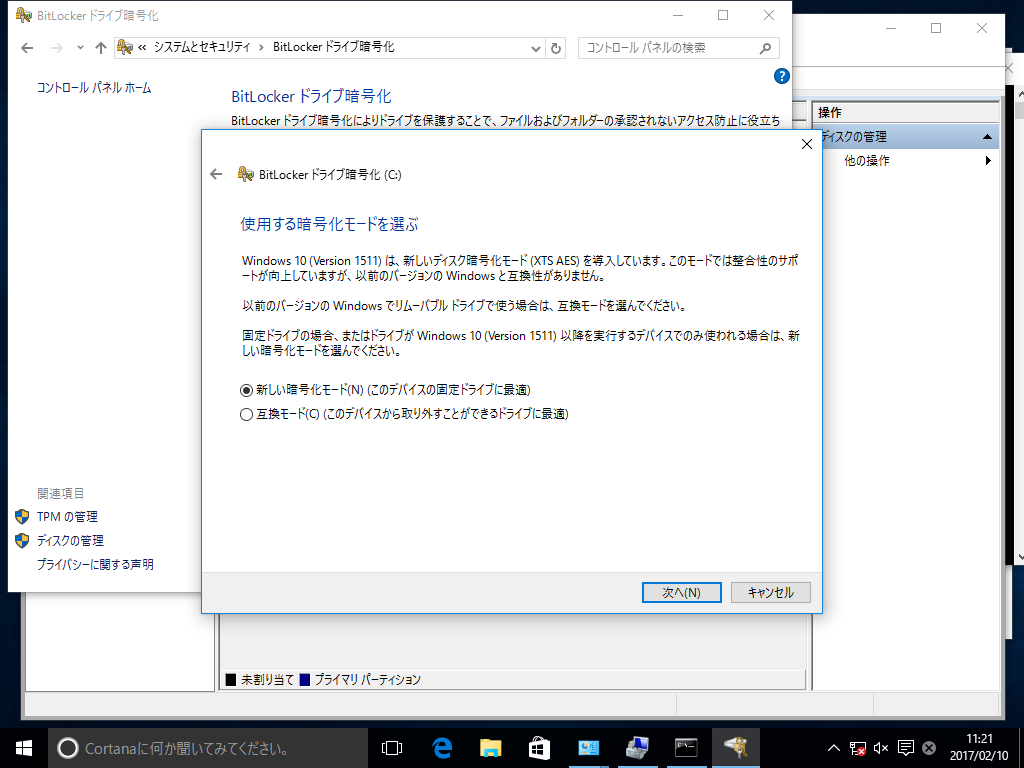The height and width of the screenshot is (768, 1024).
Task: Click the Cortana search box
Action: click(208, 748)
